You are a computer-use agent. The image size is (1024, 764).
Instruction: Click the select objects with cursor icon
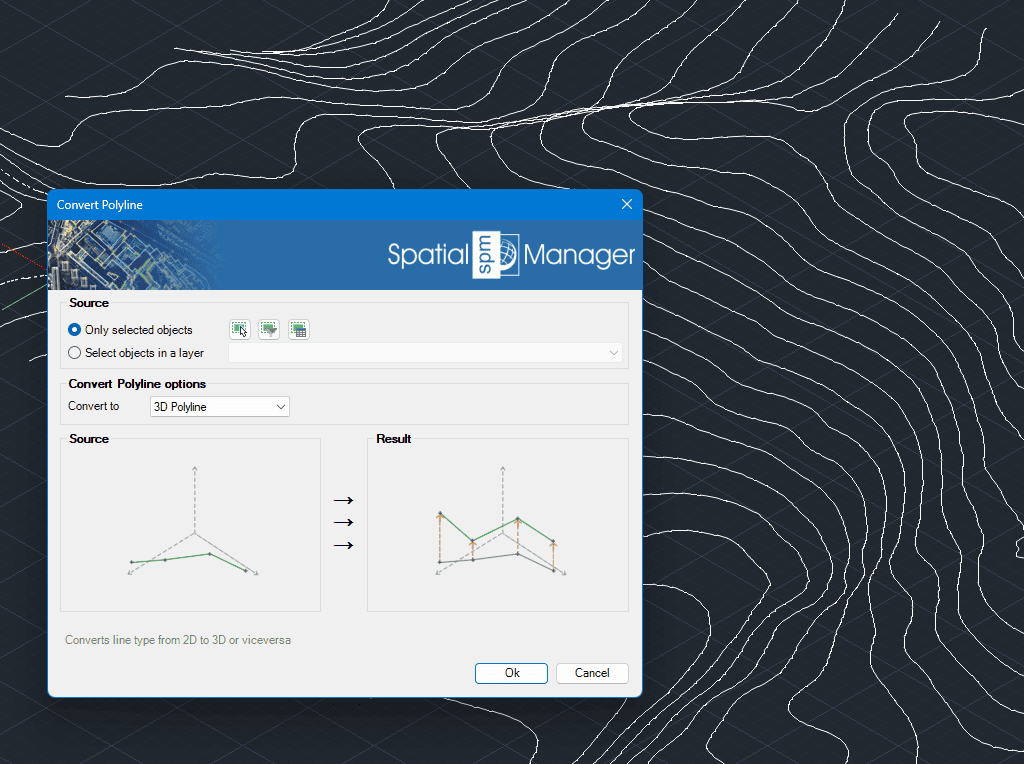click(240, 330)
